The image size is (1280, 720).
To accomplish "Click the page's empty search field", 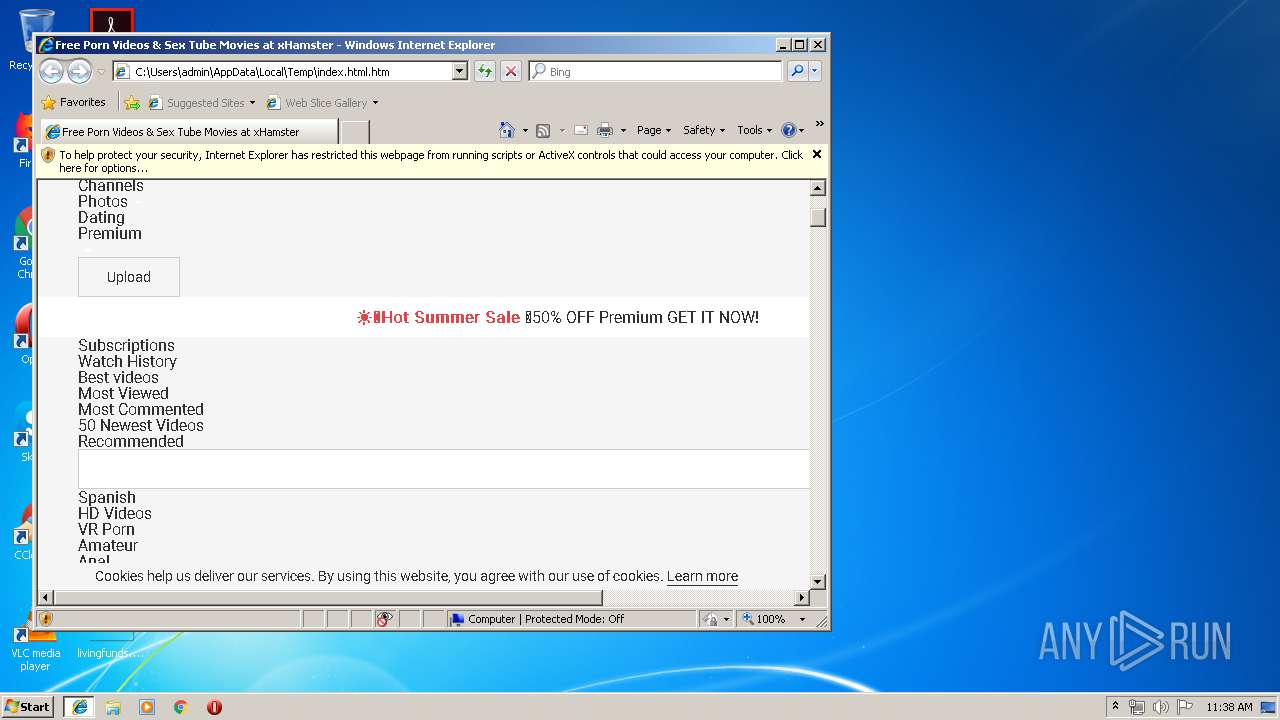I will click(443, 469).
